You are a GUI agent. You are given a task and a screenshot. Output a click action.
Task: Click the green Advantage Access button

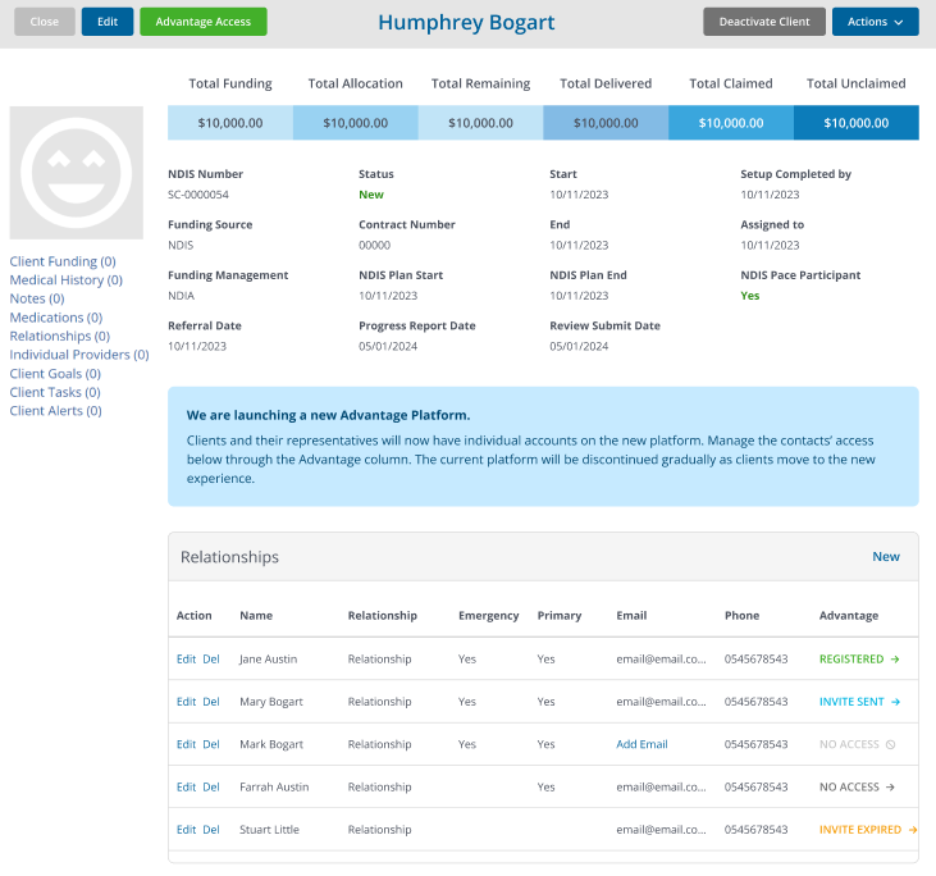(x=203, y=22)
